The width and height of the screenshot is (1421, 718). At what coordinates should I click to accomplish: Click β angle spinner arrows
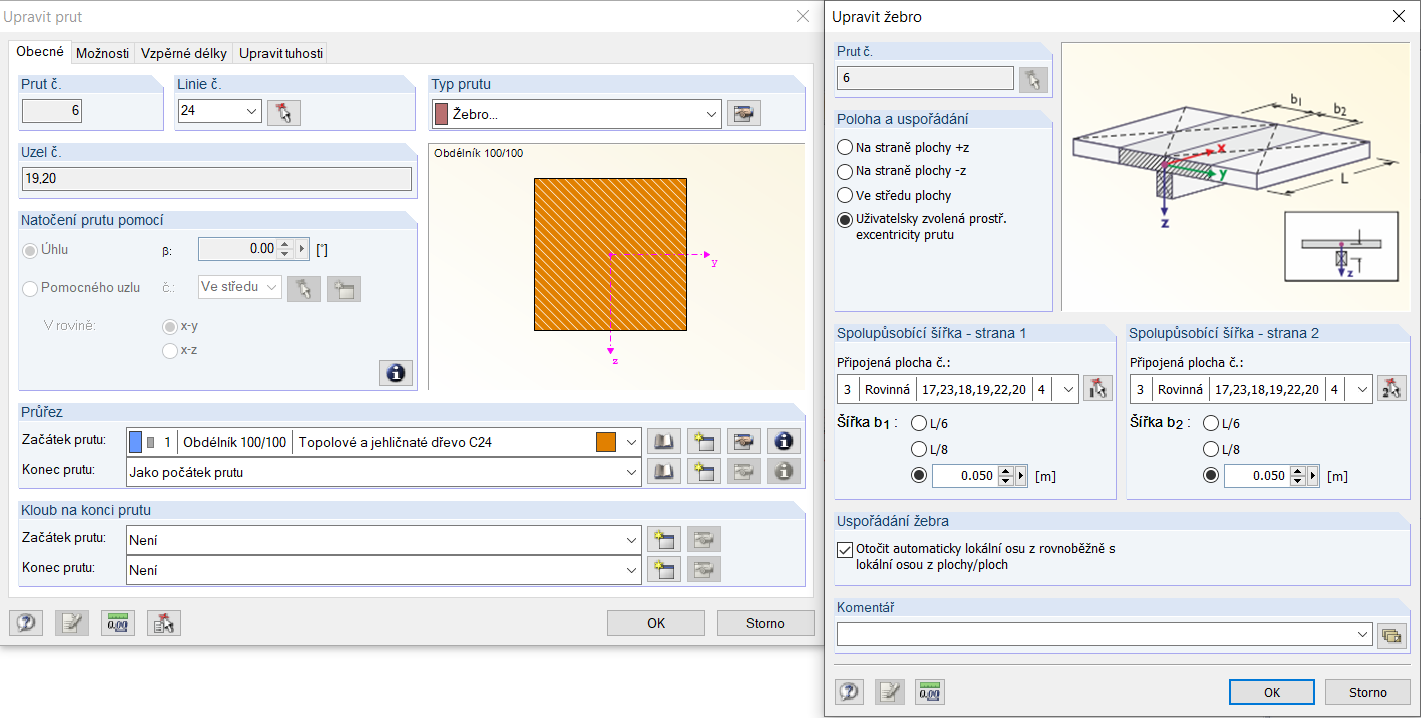pos(284,248)
